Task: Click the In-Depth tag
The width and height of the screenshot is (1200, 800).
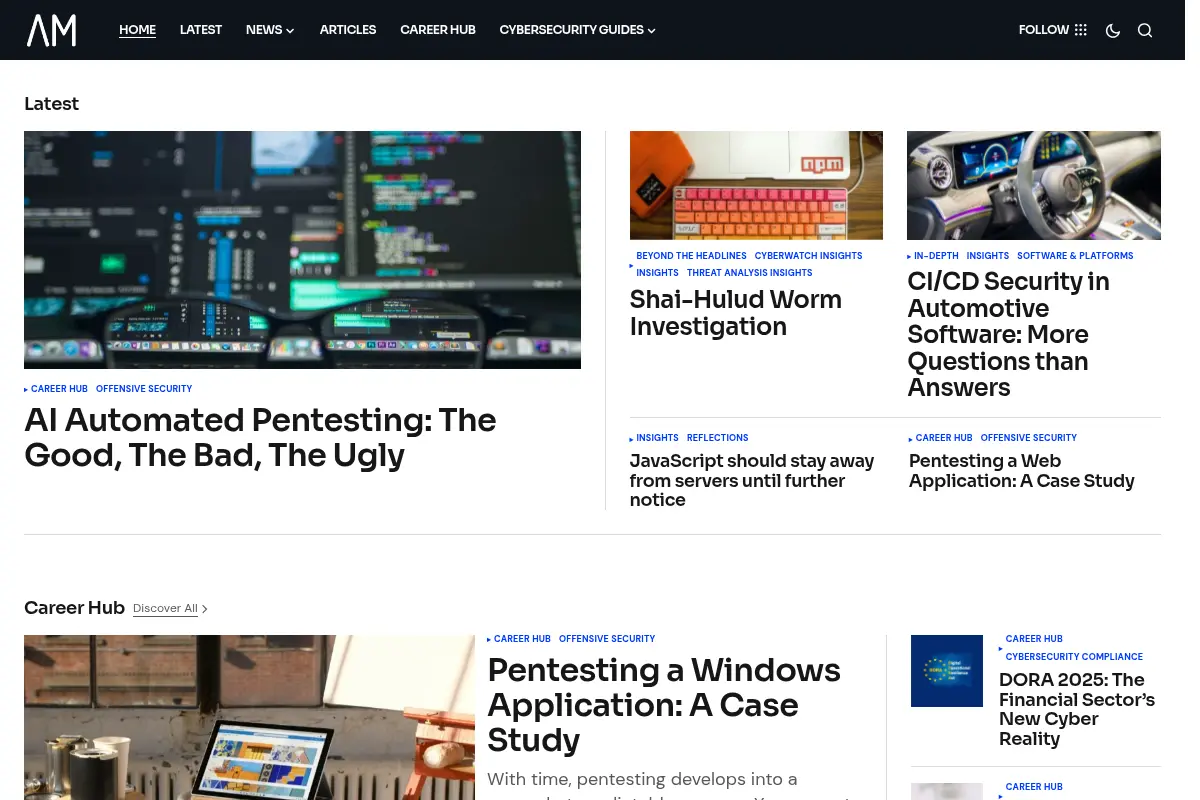Action: coord(936,256)
